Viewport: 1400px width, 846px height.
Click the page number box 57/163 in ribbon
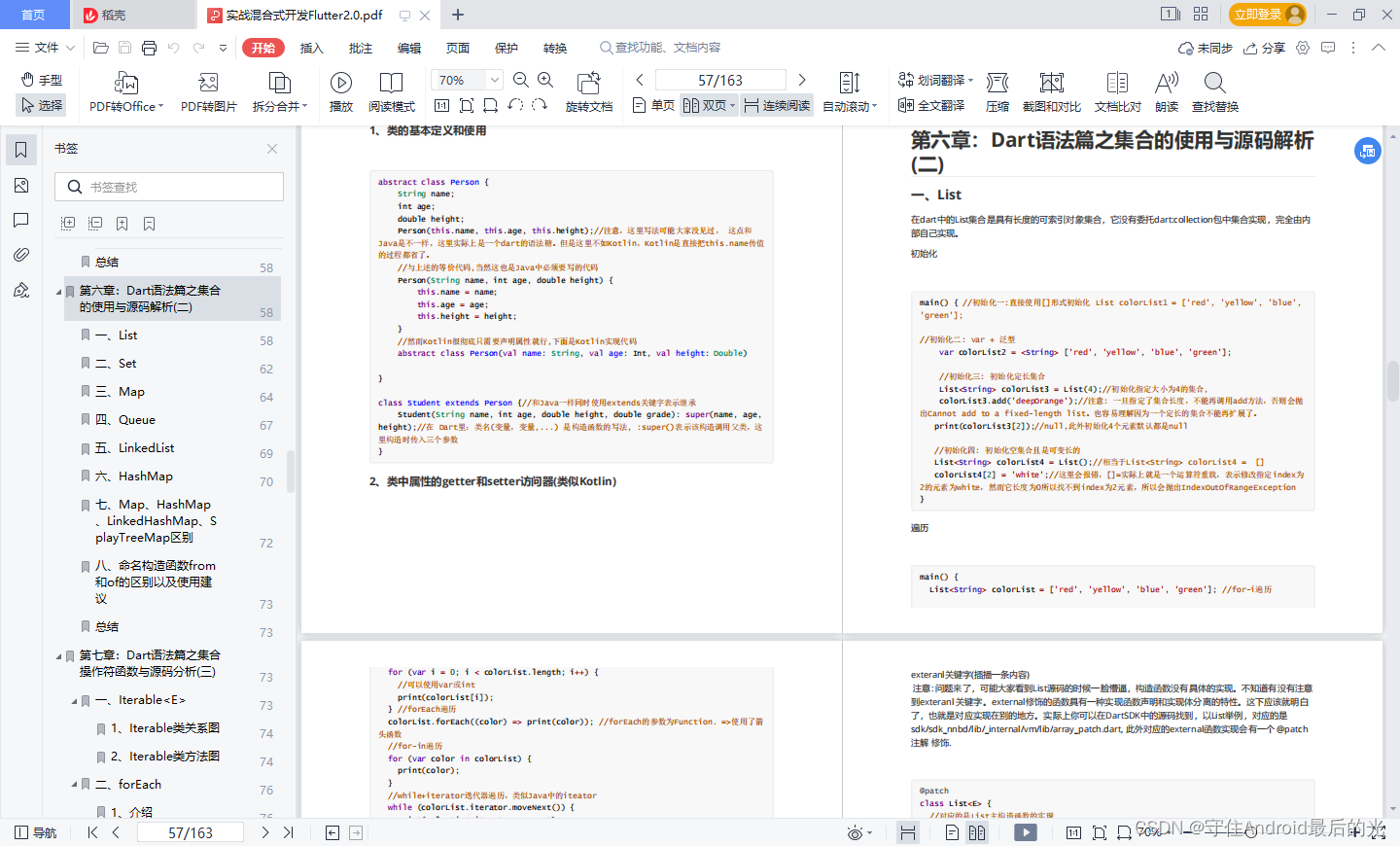[x=720, y=80]
